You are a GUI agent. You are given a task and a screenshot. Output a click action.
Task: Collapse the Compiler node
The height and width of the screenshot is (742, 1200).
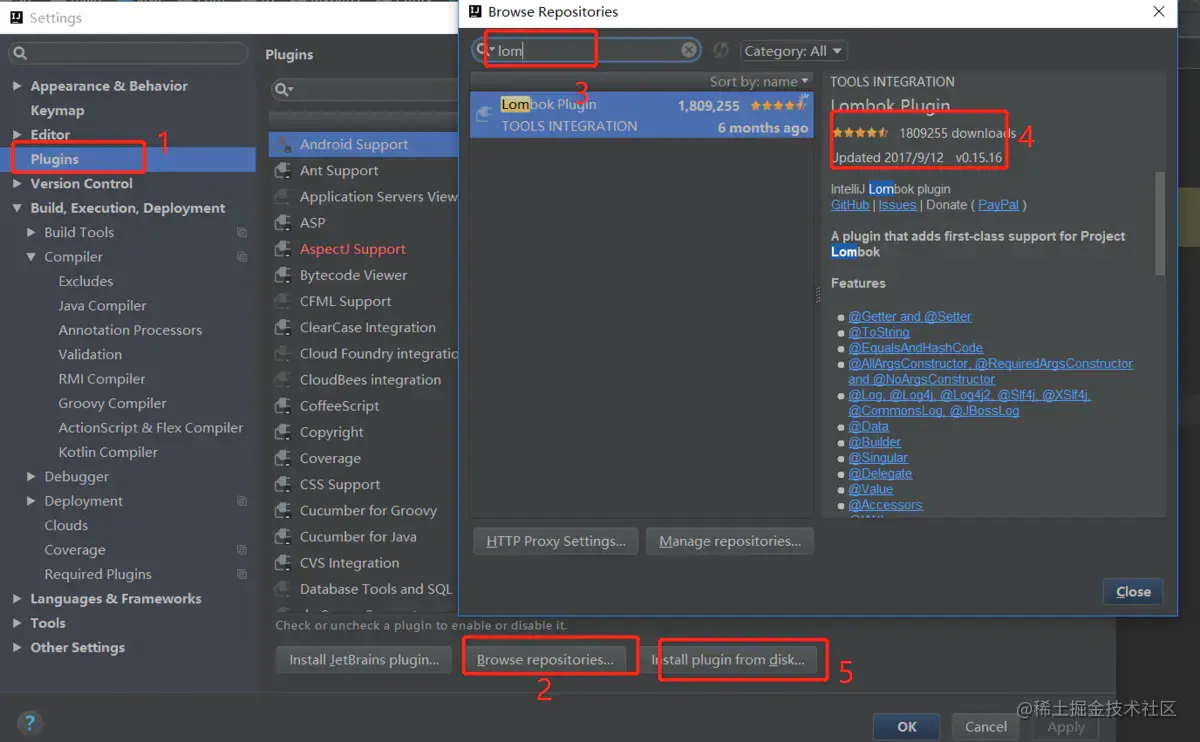pos(31,257)
